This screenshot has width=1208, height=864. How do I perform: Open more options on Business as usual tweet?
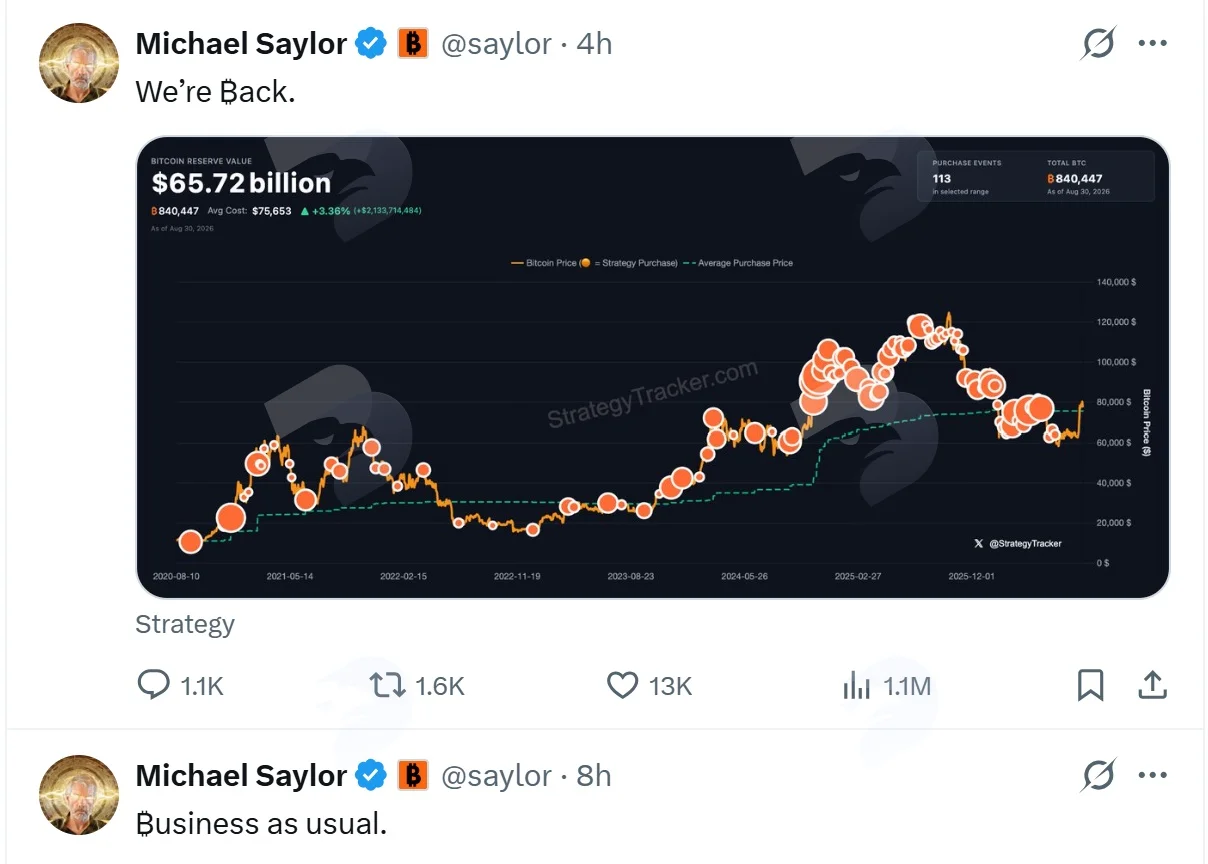pyautogui.click(x=1153, y=775)
